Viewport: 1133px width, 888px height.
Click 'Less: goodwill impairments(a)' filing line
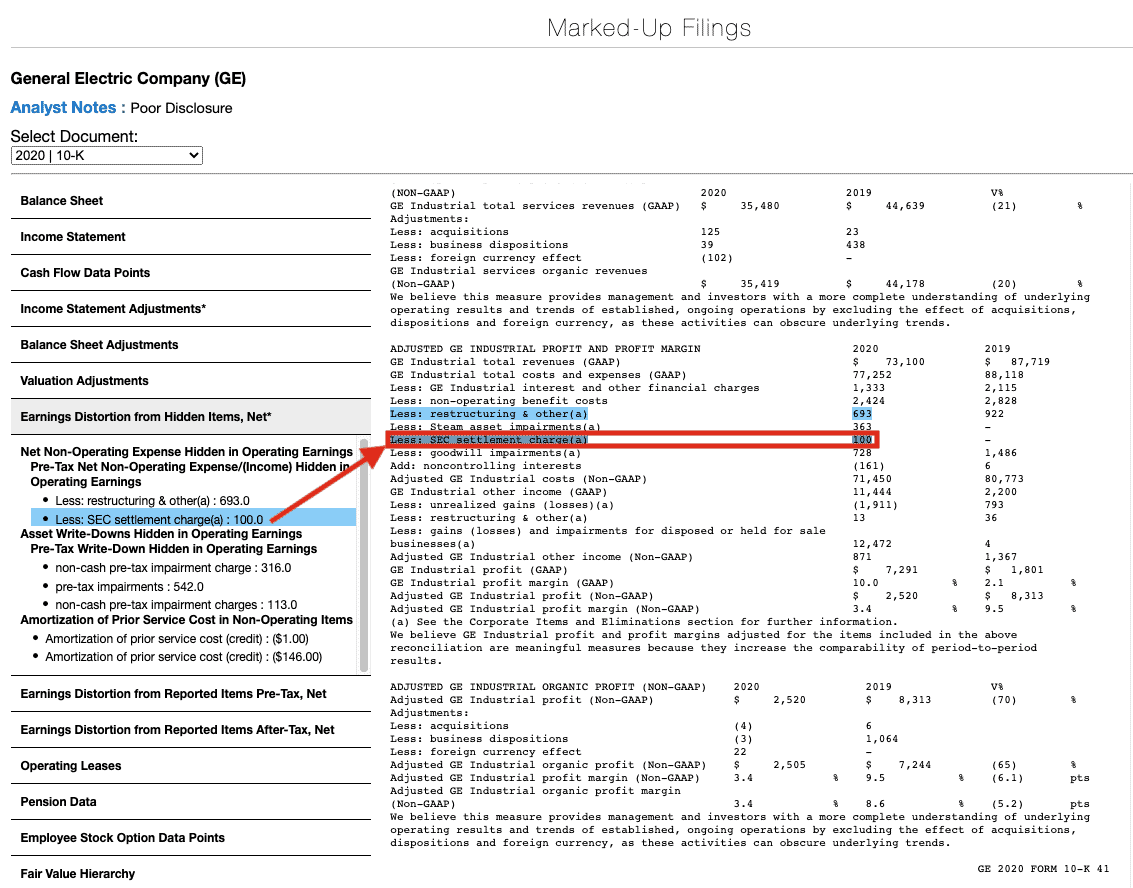coord(486,453)
